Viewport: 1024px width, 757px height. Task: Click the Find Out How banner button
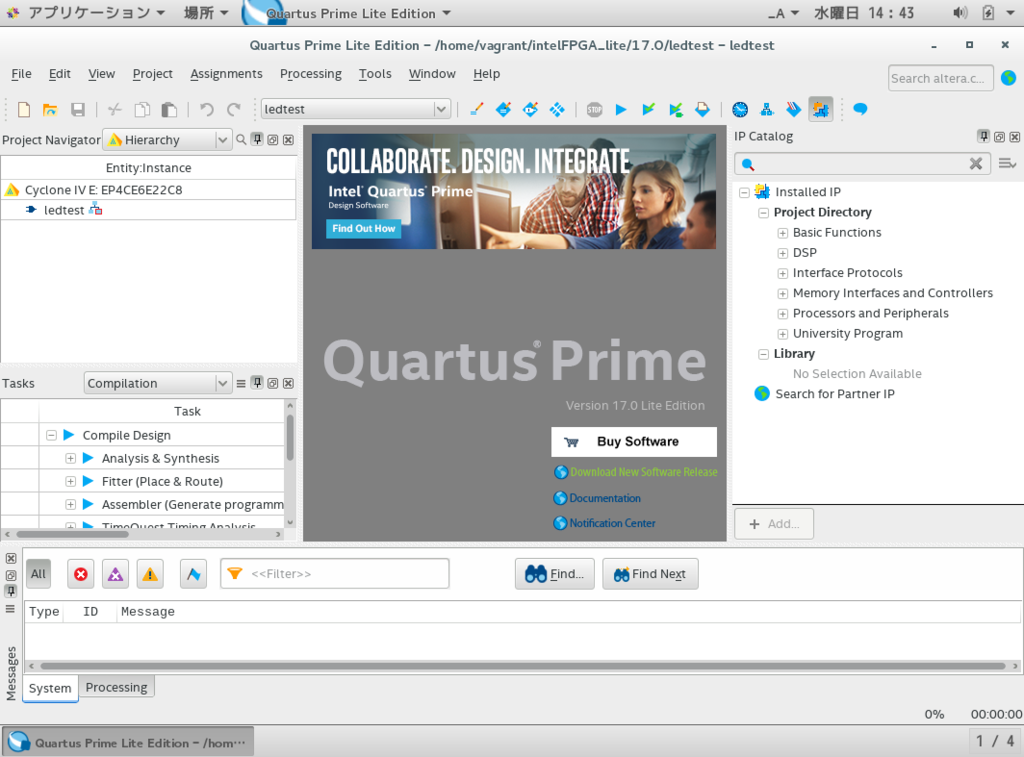[x=363, y=229]
